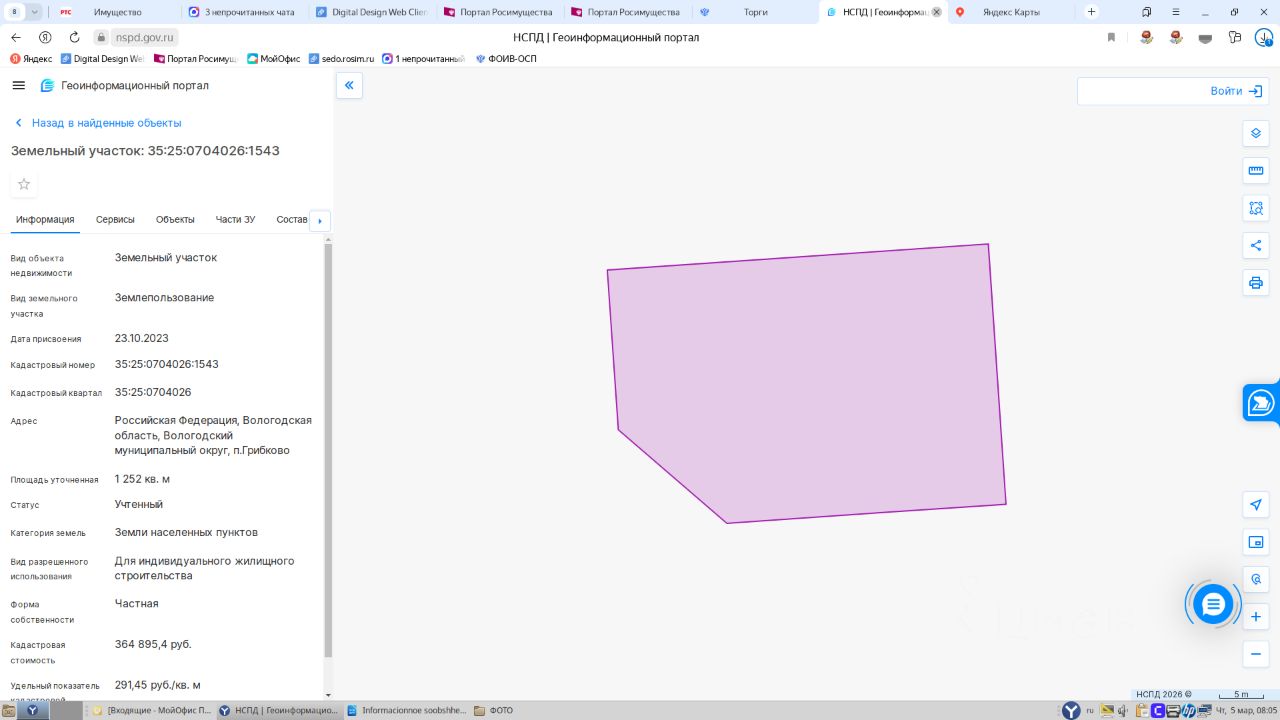Close the НСПД browser tab

click(937, 12)
